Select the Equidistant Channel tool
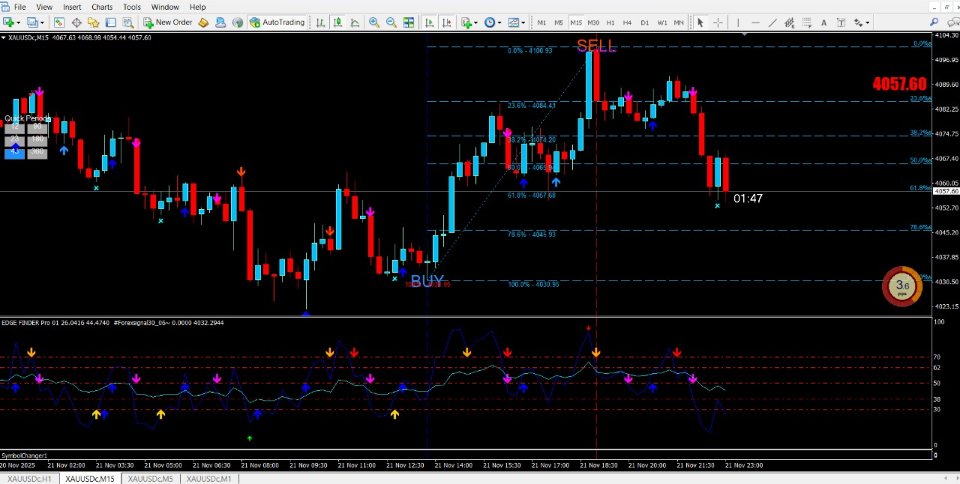Viewport: 960px width, 484px height. [x=790, y=23]
